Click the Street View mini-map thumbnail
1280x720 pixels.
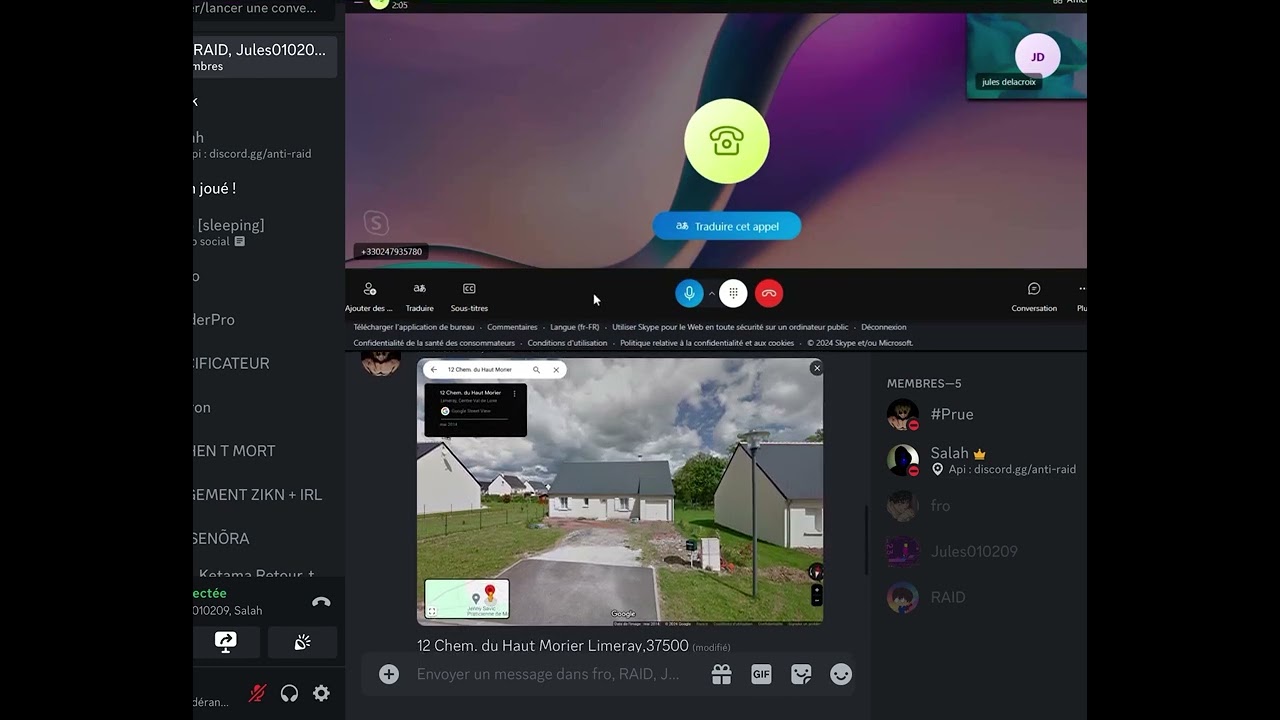pyautogui.click(x=467, y=599)
